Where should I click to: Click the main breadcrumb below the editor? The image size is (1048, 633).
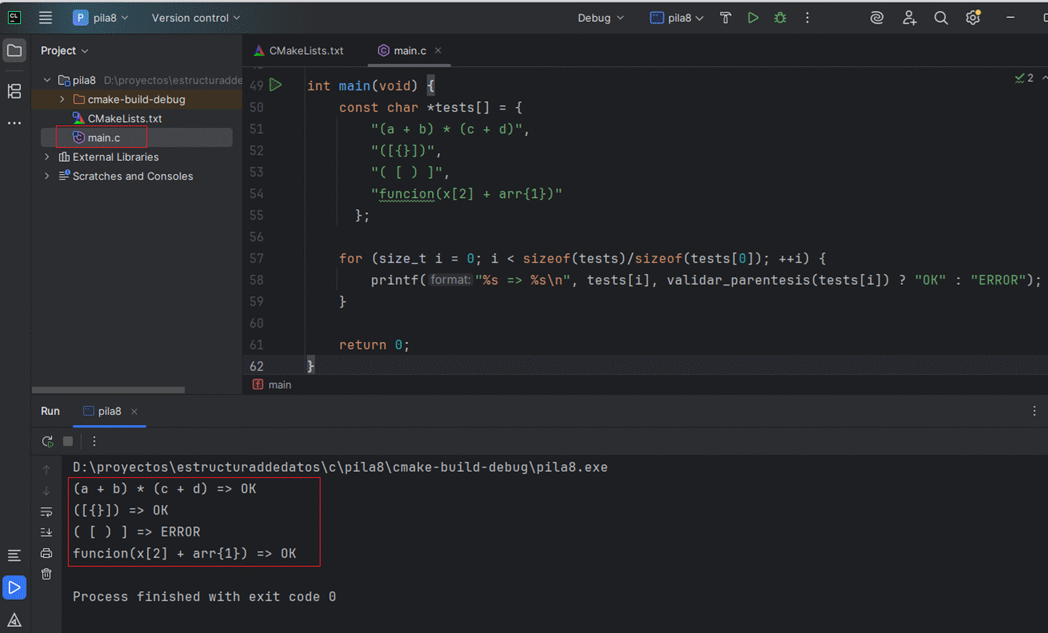[279, 385]
